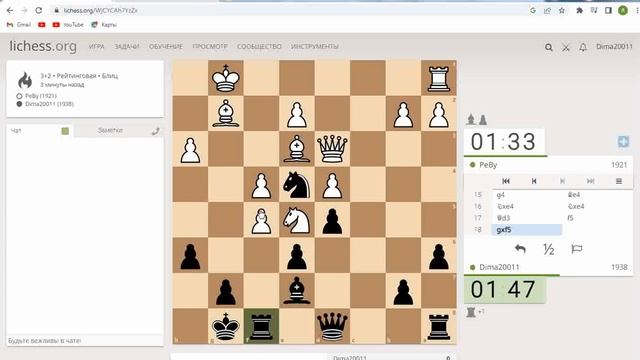The image size is (640, 360).
Task: Jump to first move button
Action: pyautogui.click(x=506, y=181)
